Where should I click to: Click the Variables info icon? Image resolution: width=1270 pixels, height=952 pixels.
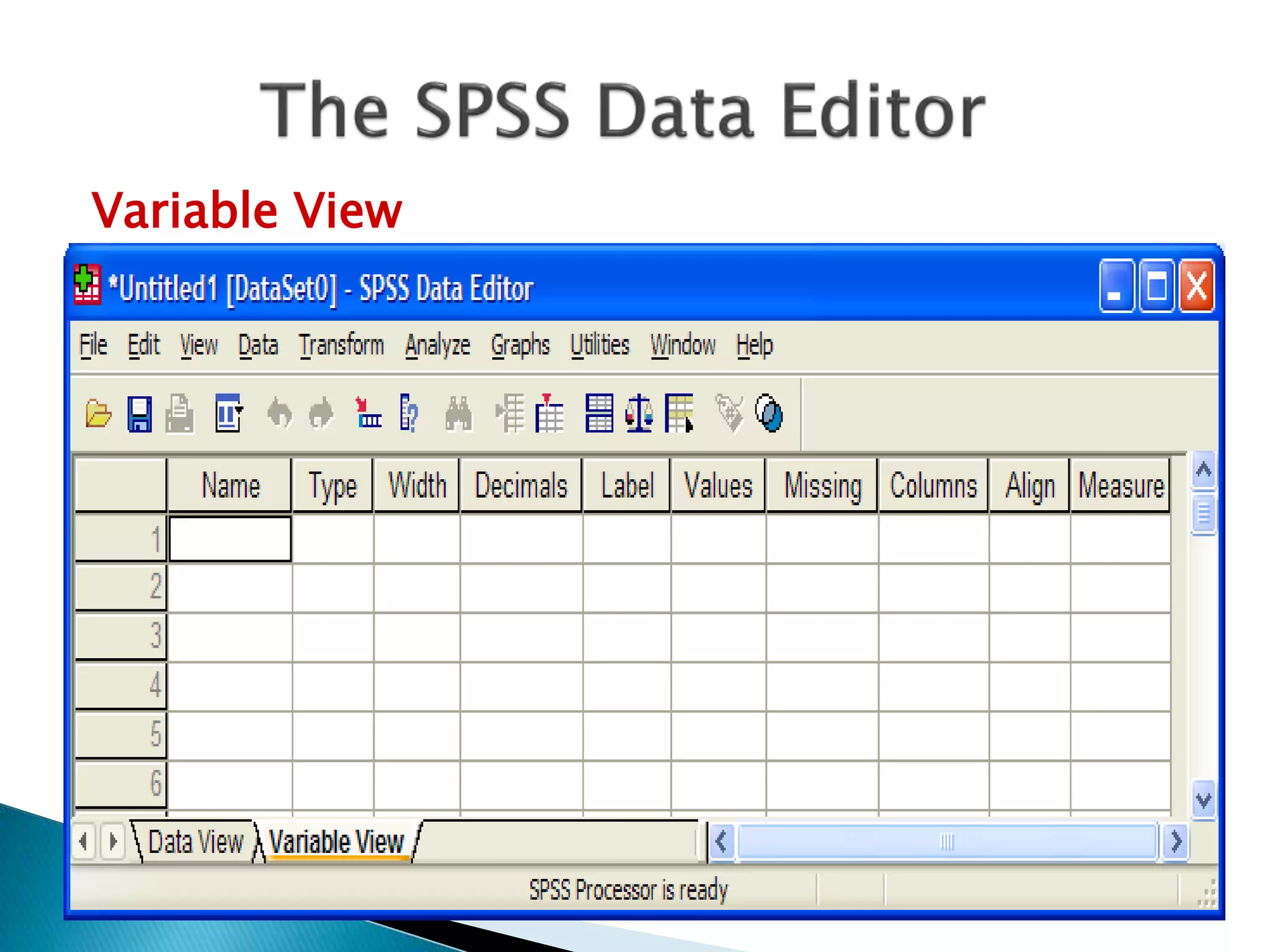(x=409, y=413)
